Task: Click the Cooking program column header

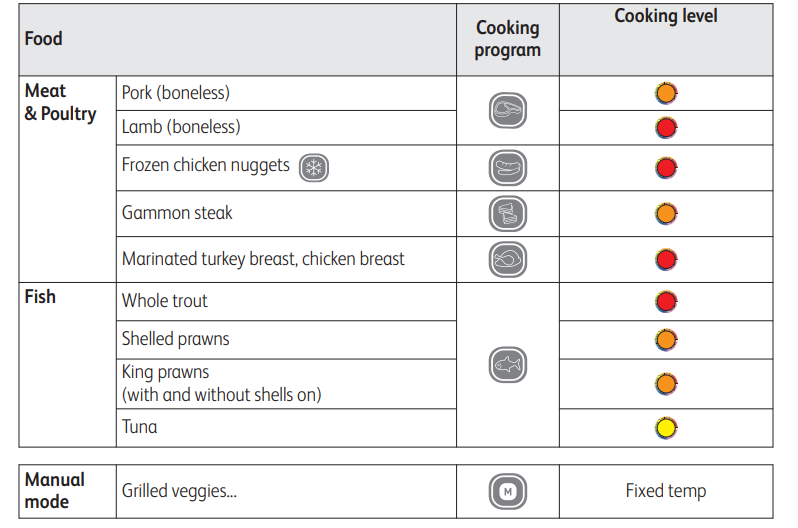Action: [508, 39]
